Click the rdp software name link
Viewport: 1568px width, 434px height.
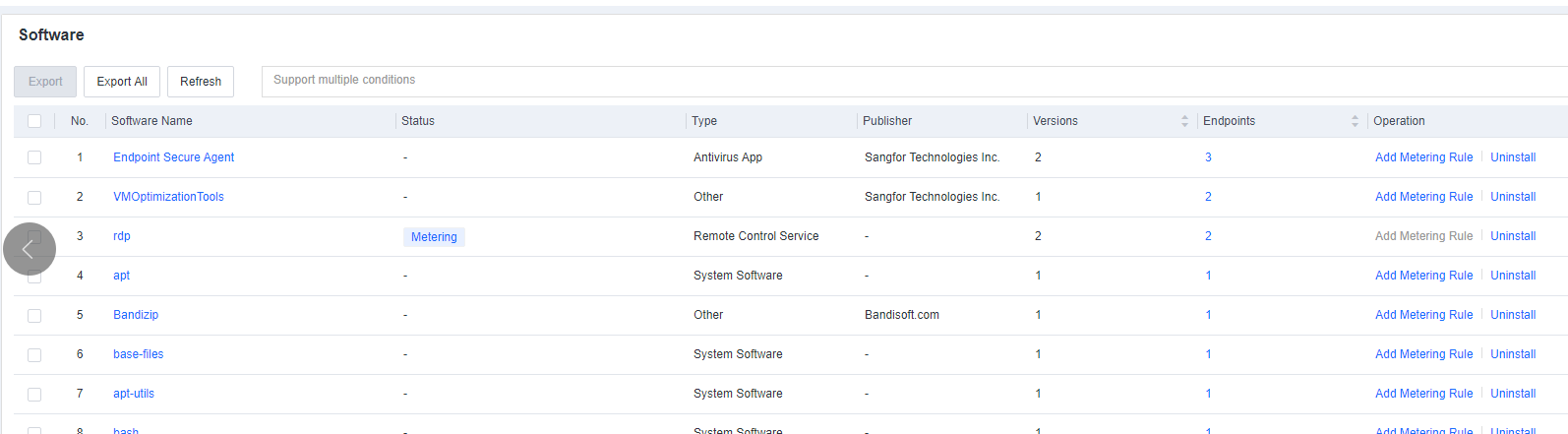[122, 236]
